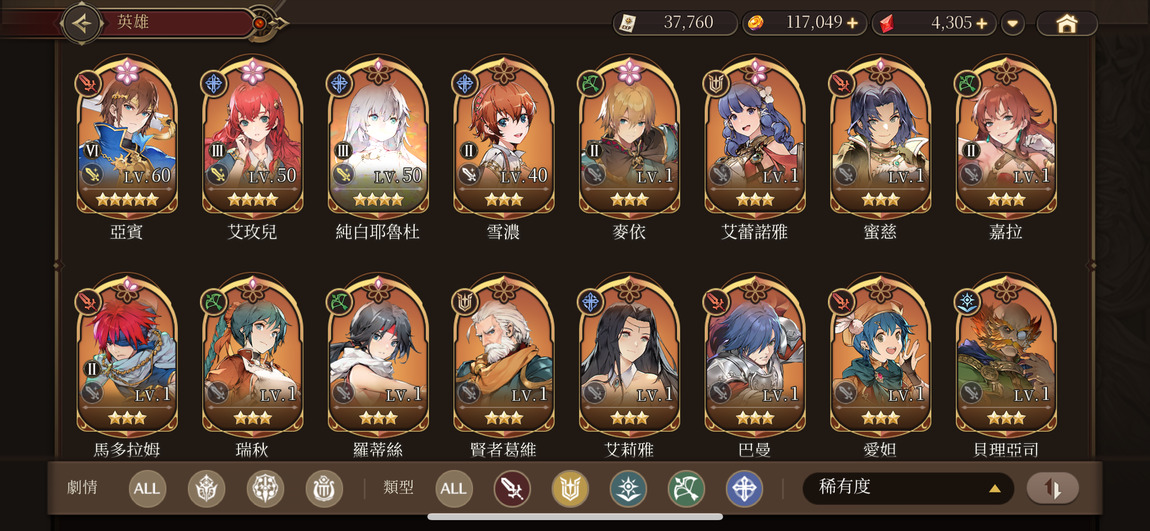Go back using the arrow beside 英雄
Screen dimensions: 1150x531
coord(82,23)
